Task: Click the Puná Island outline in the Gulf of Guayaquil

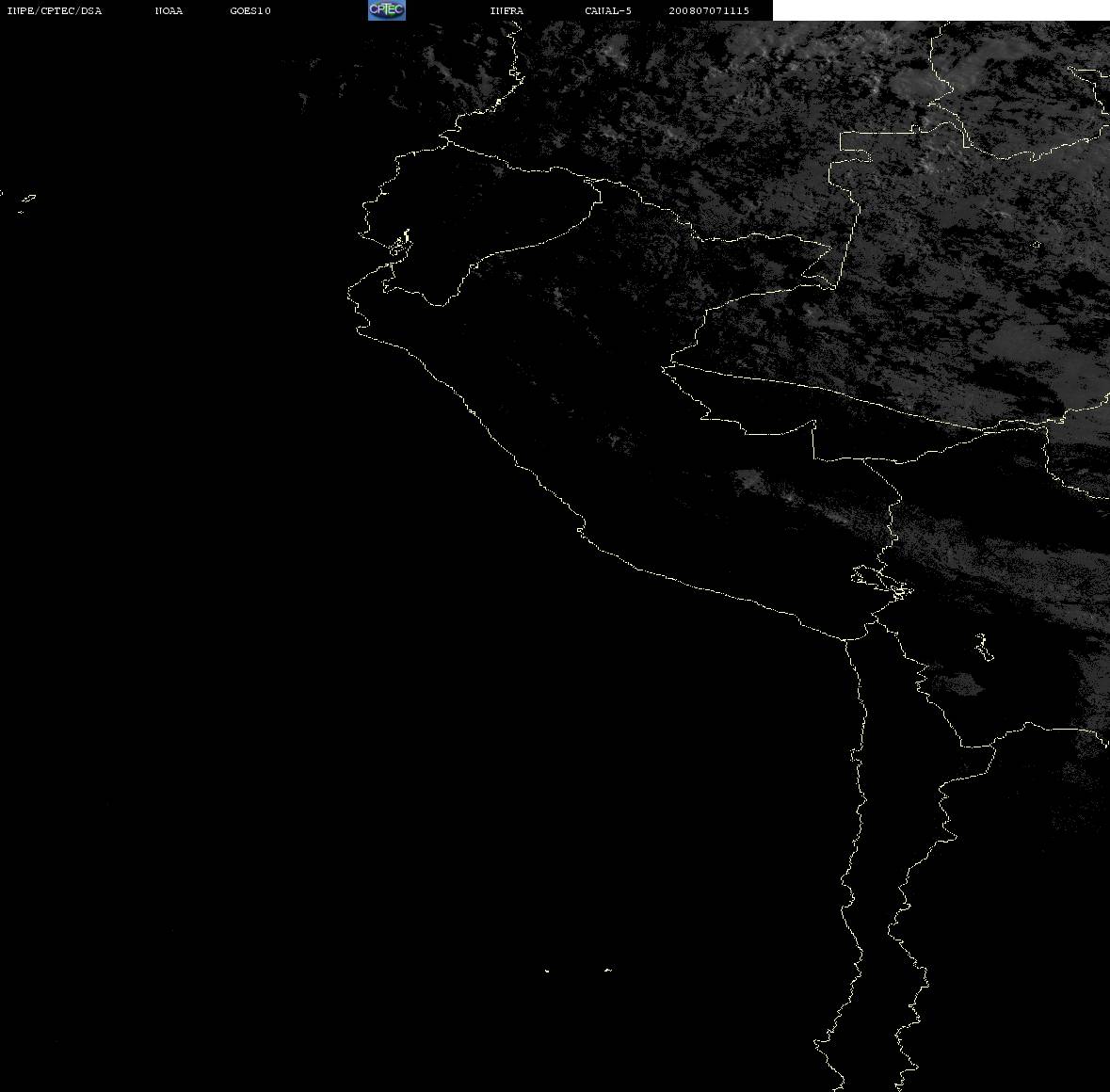Action: [401, 244]
